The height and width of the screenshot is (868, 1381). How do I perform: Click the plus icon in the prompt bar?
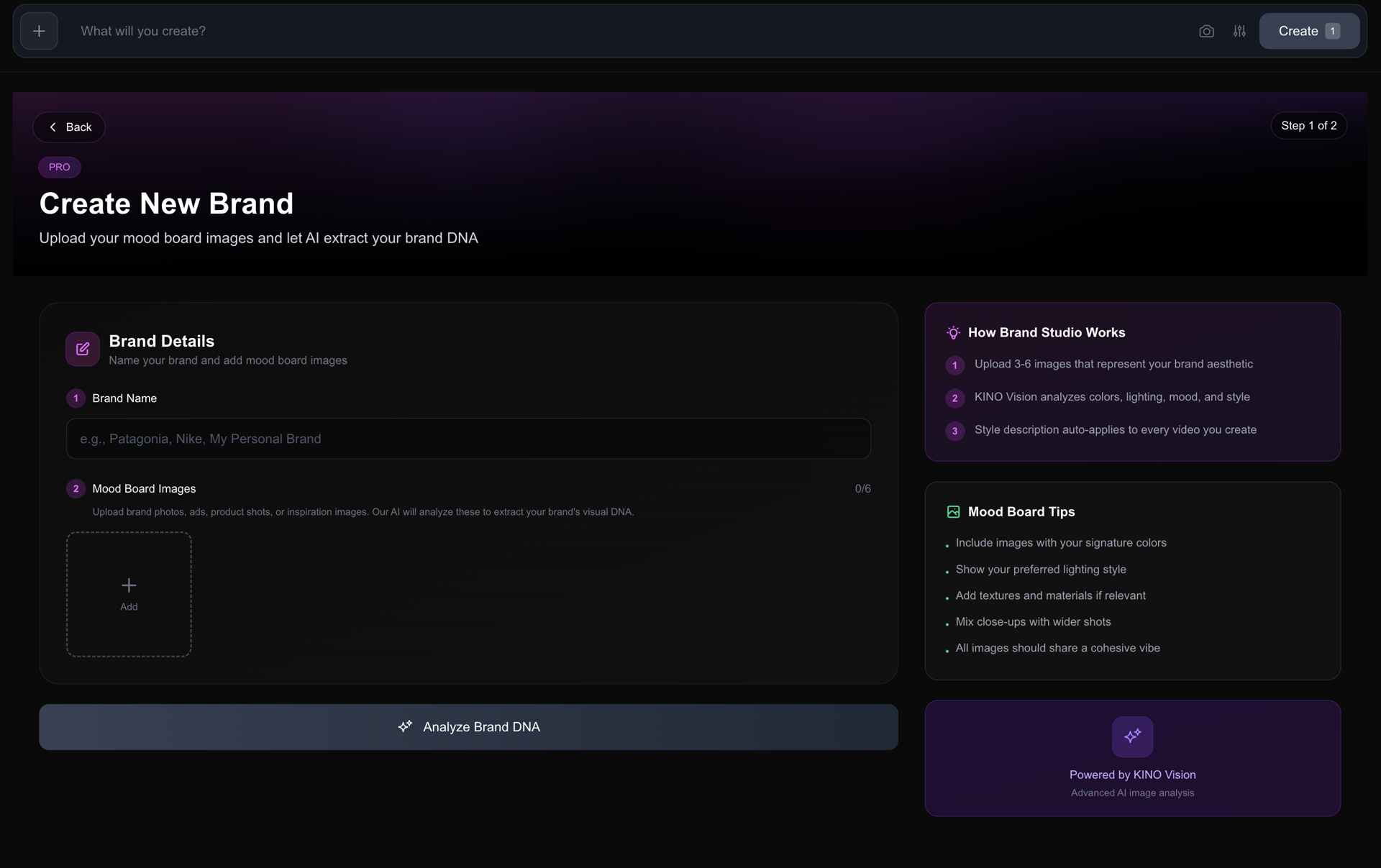coord(39,31)
